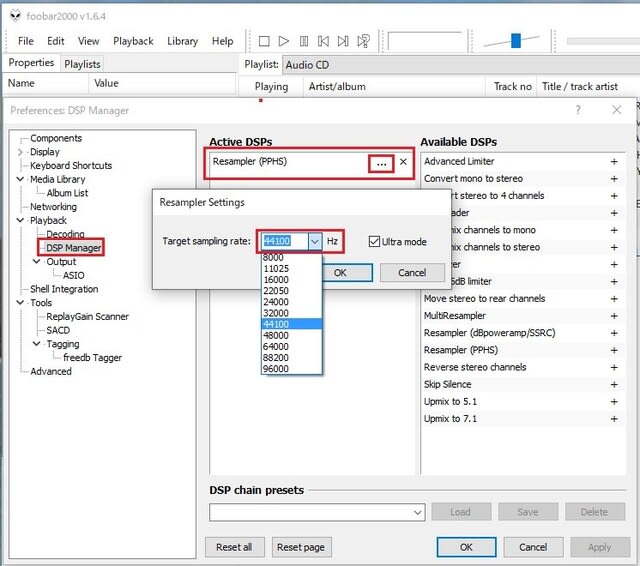640x566 pixels.
Task: Click the Next track button
Action: tap(343, 41)
